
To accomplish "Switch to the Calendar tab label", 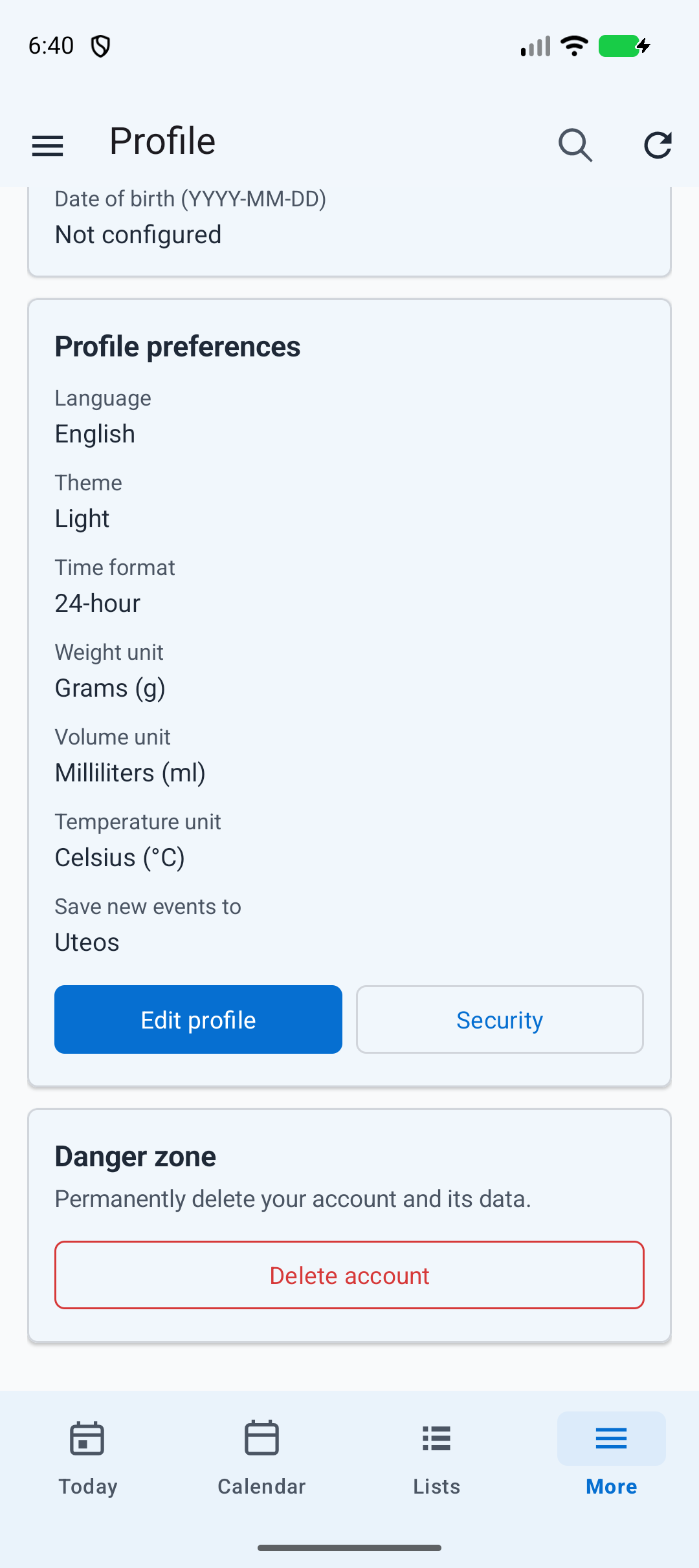I will [x=262, y=1486].
